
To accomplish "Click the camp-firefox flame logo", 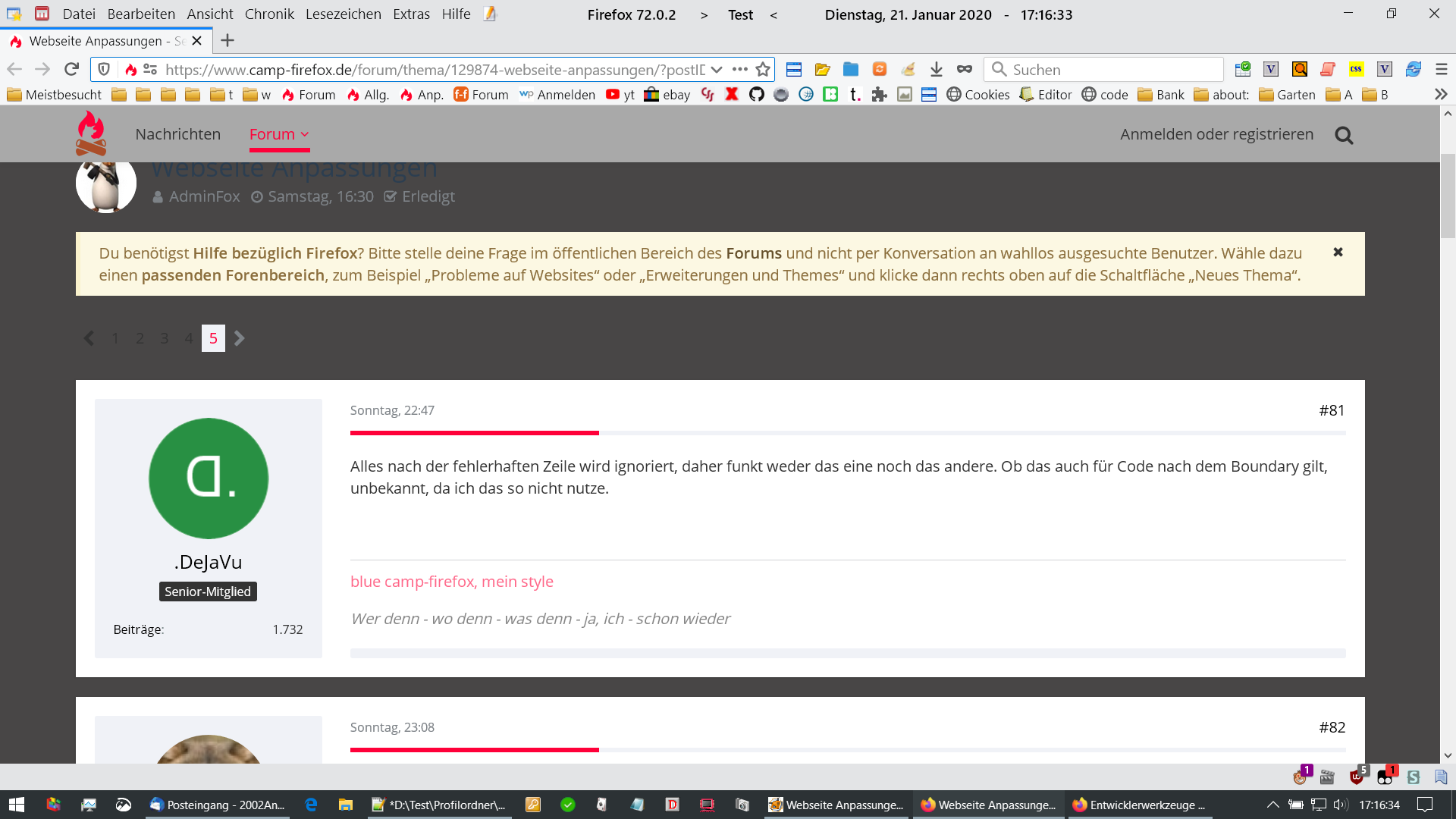I will pyautogui.click(x=91, y=133).
